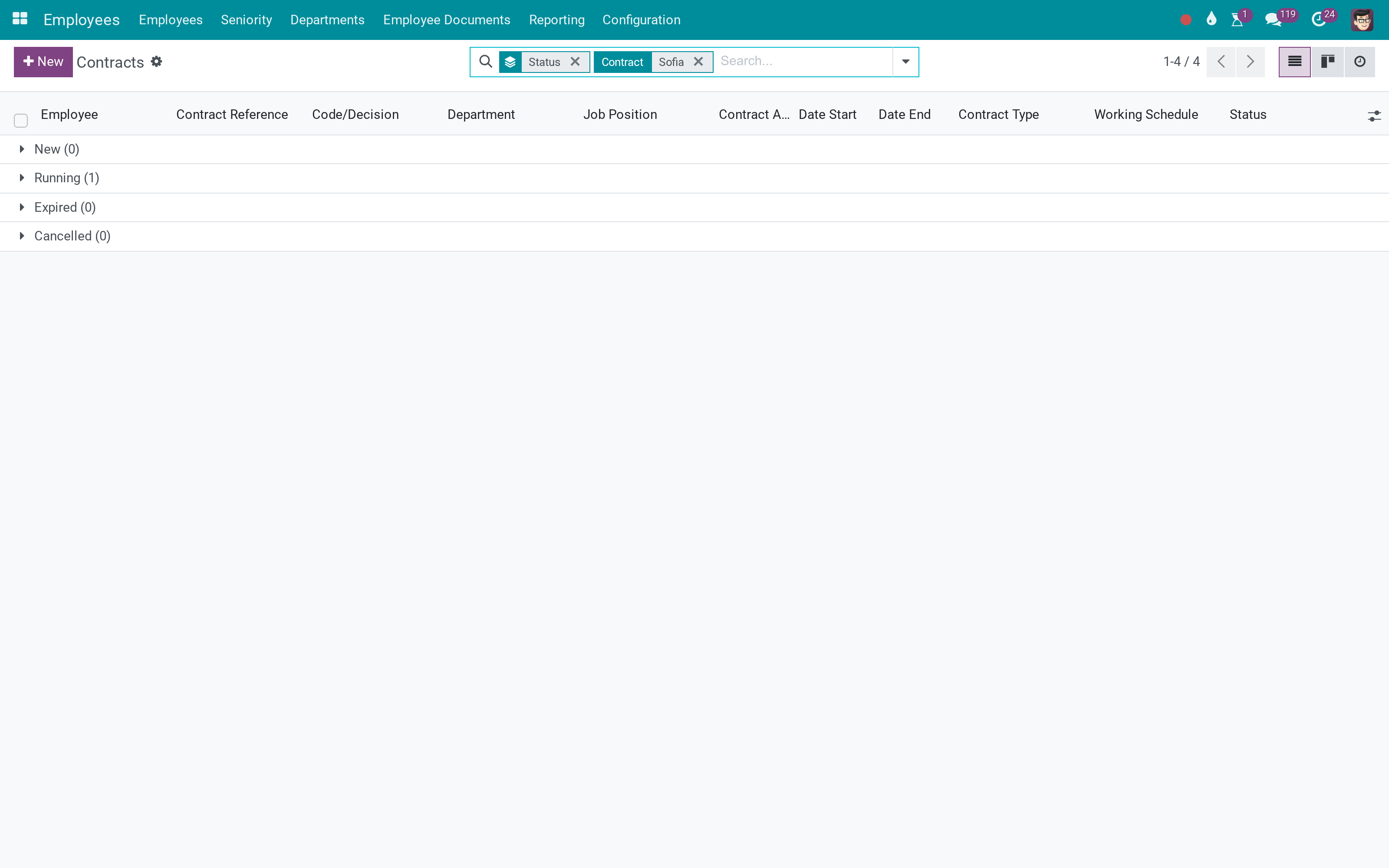Viewport: 1389px width, 868px height.
Task: Switch to kanban view
Action: coord(1327,62)
